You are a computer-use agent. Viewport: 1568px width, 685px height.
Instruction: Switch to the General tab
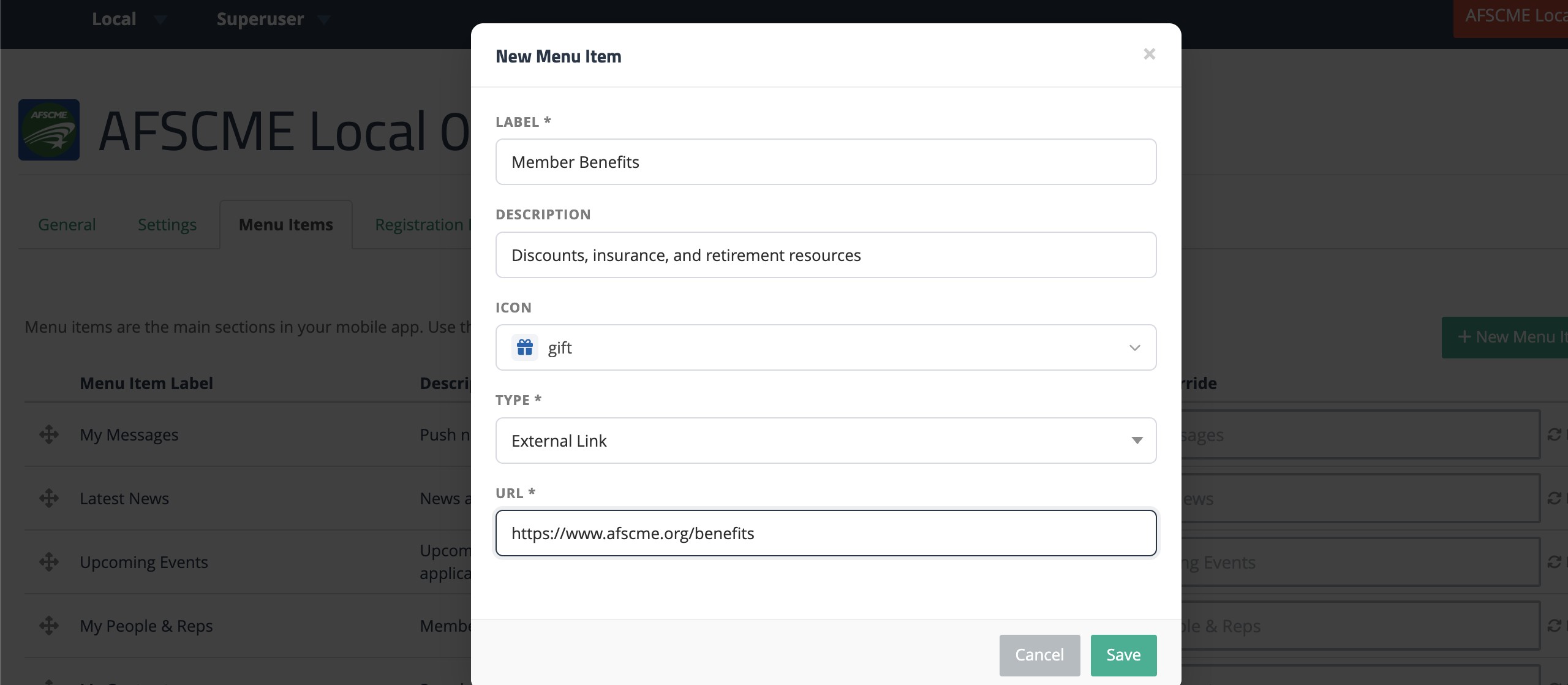(x=67, y=225)
